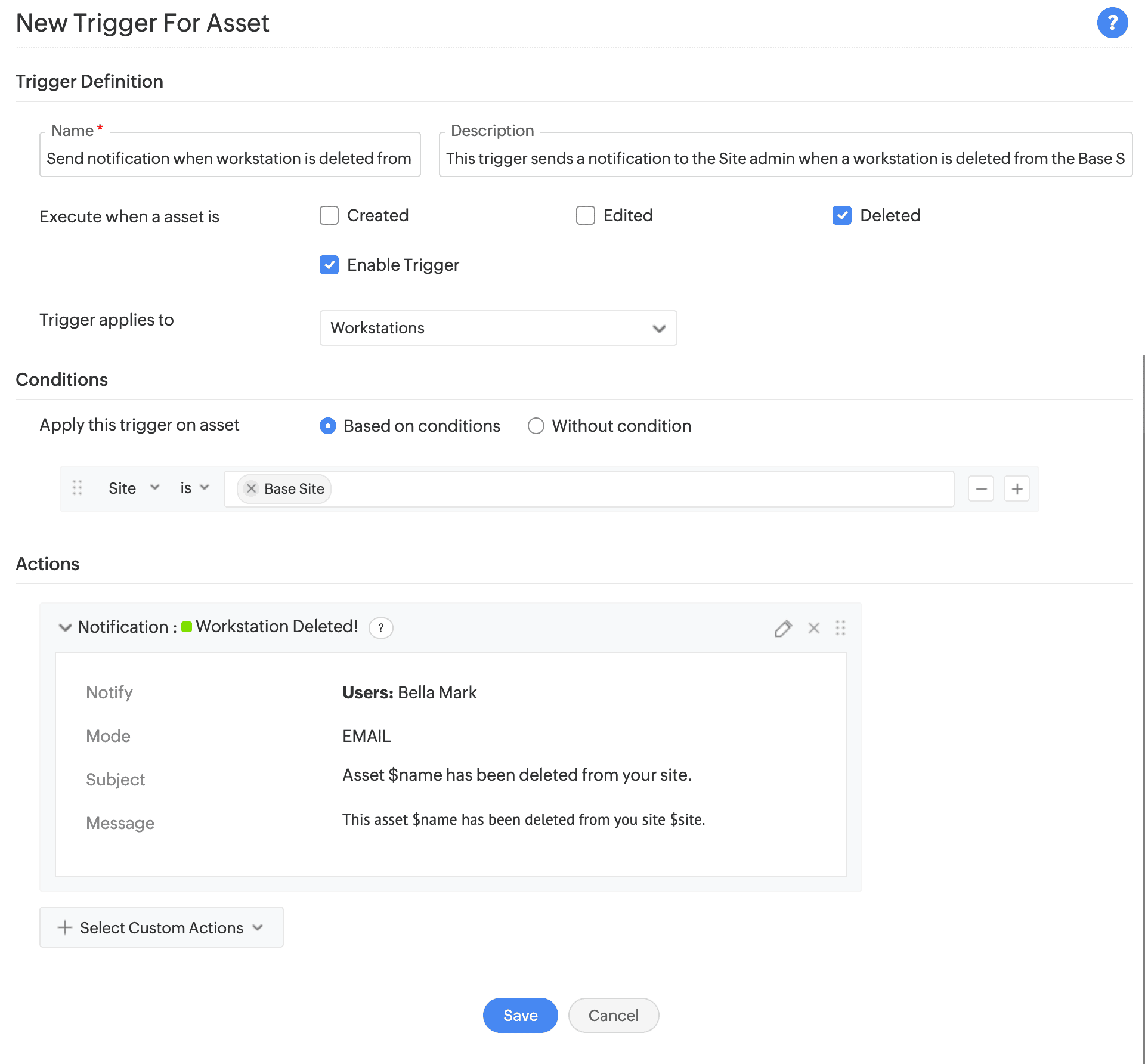Click the condition row drag handle
The height and width of the screenshot is (1064, 1145).
tap(78, 488)
